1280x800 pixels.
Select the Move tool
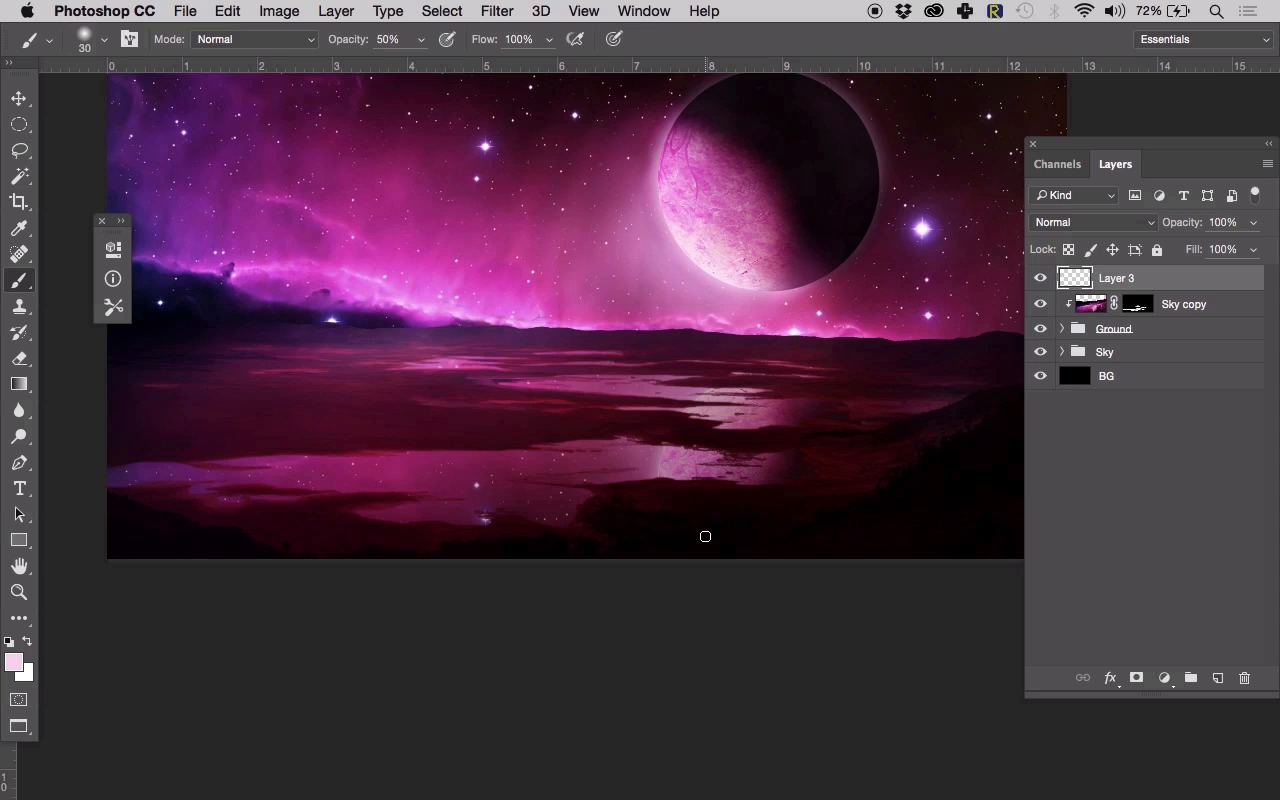click(19, 98)
